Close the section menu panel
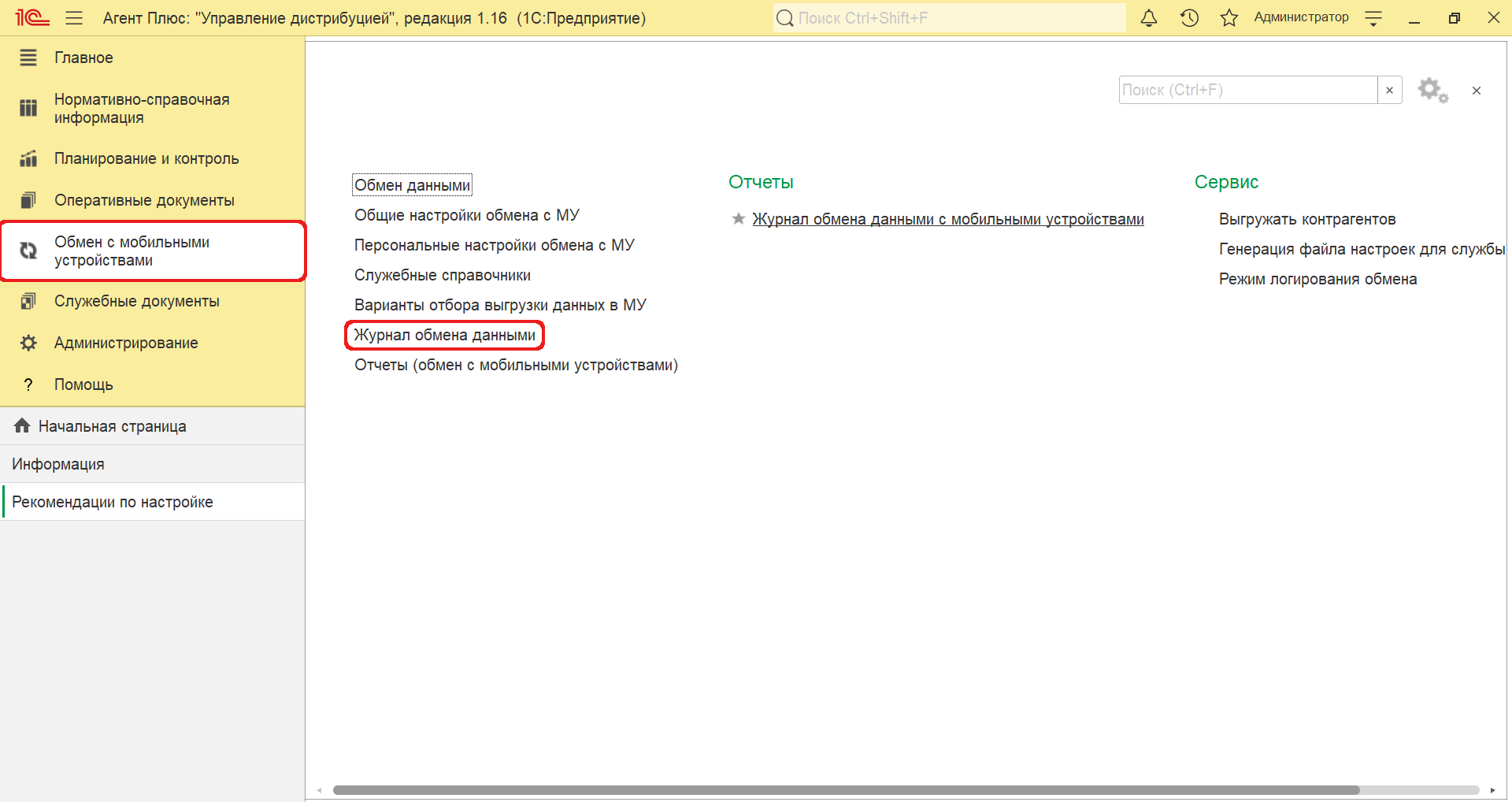 tap(1477, 91)
